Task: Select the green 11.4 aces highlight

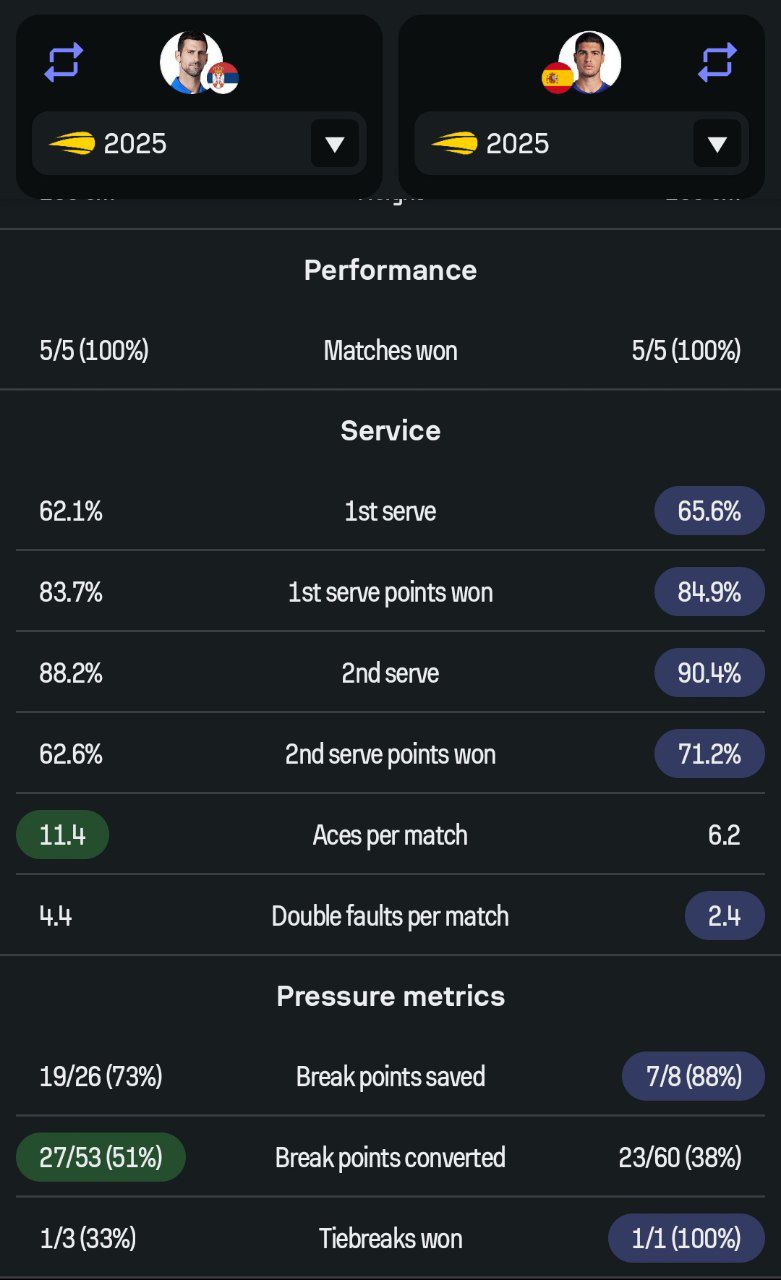Action: coord(62,835)
